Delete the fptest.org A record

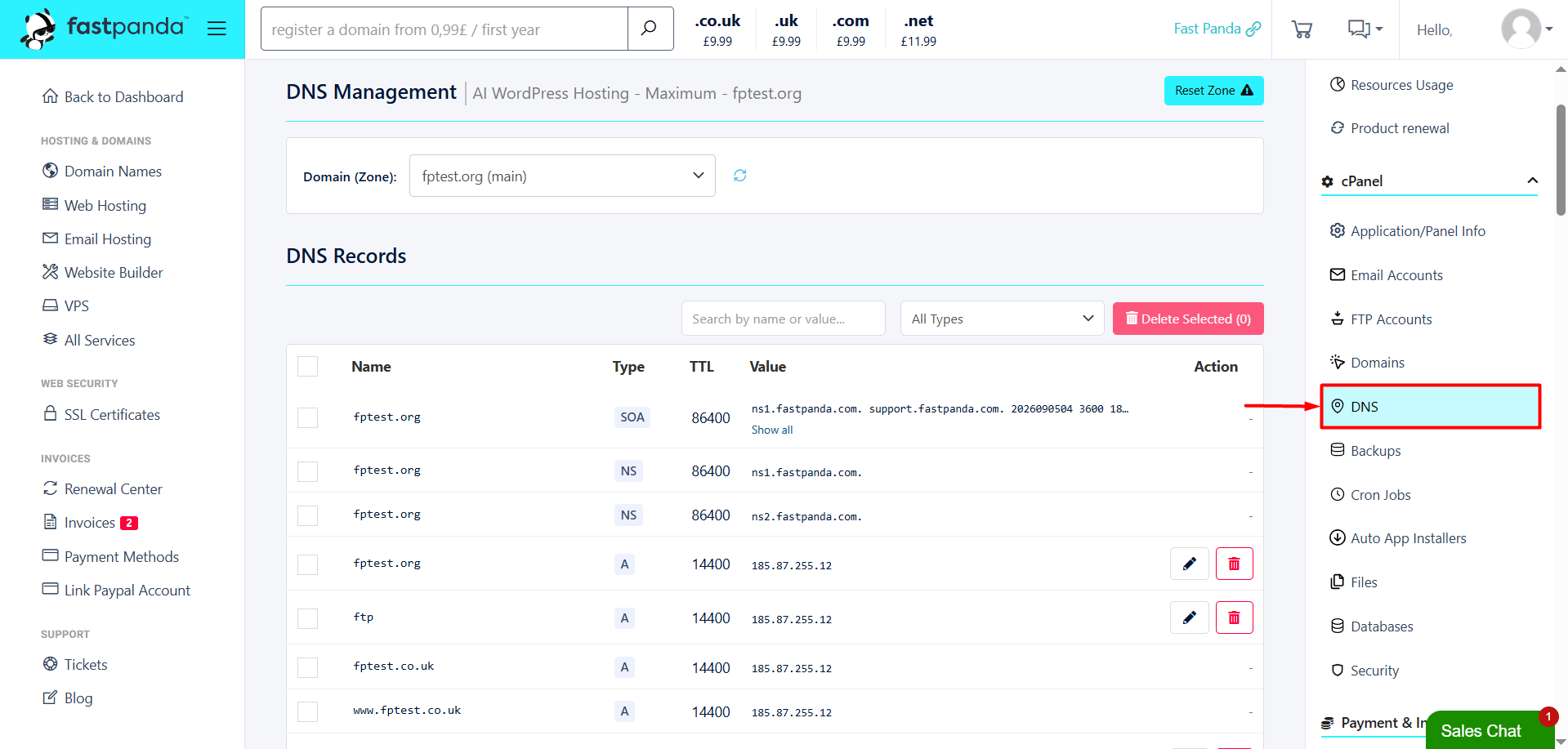tap(1235, 564)
